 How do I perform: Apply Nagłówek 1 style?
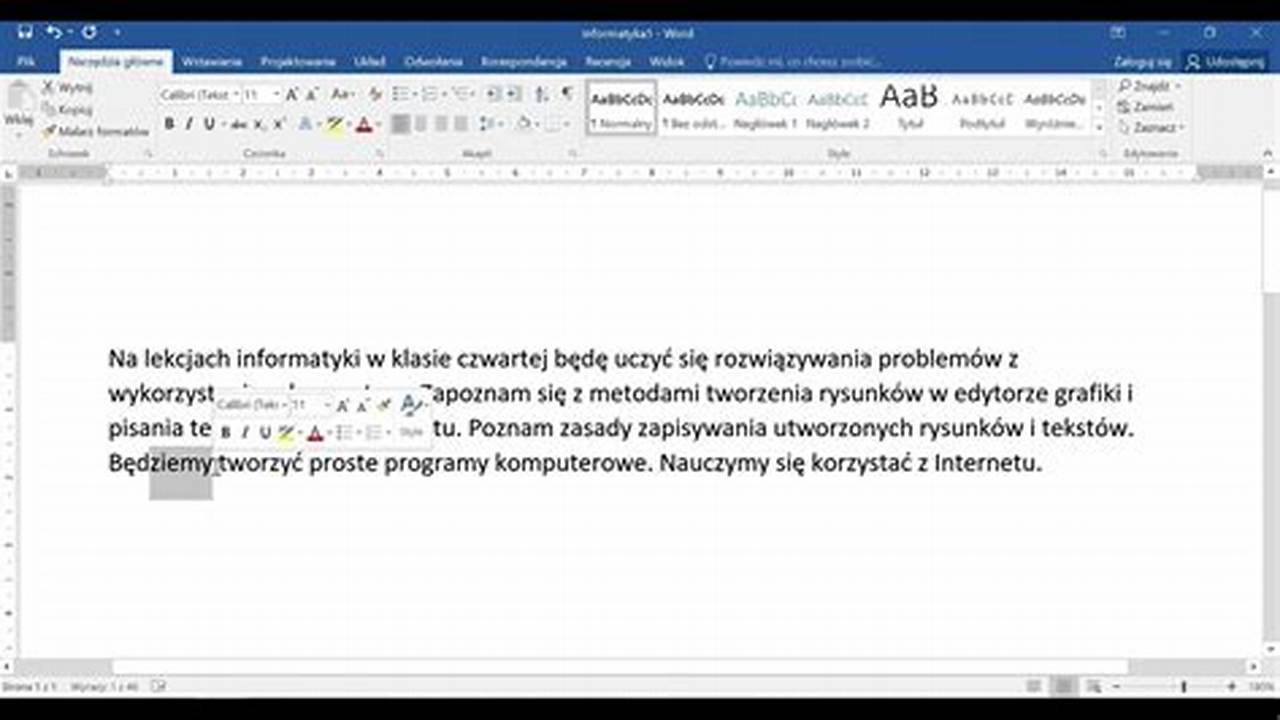pos(765,108)
